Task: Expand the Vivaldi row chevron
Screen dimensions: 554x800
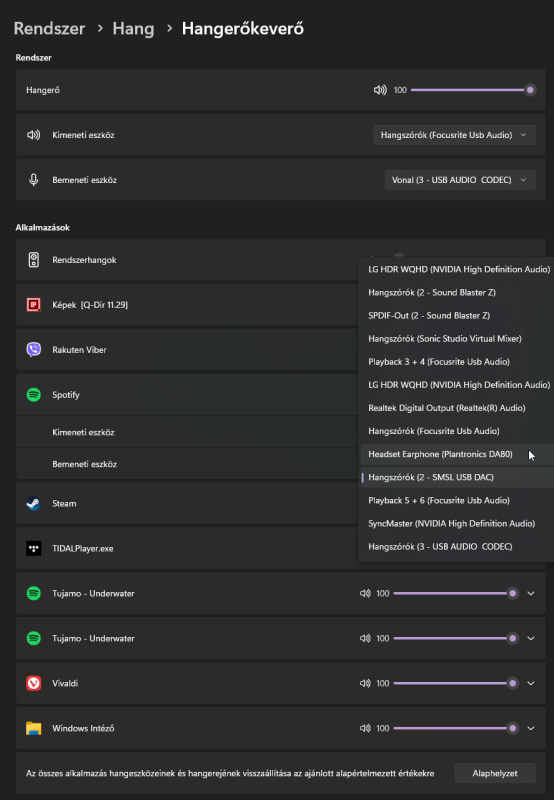Action: (531, 683)
